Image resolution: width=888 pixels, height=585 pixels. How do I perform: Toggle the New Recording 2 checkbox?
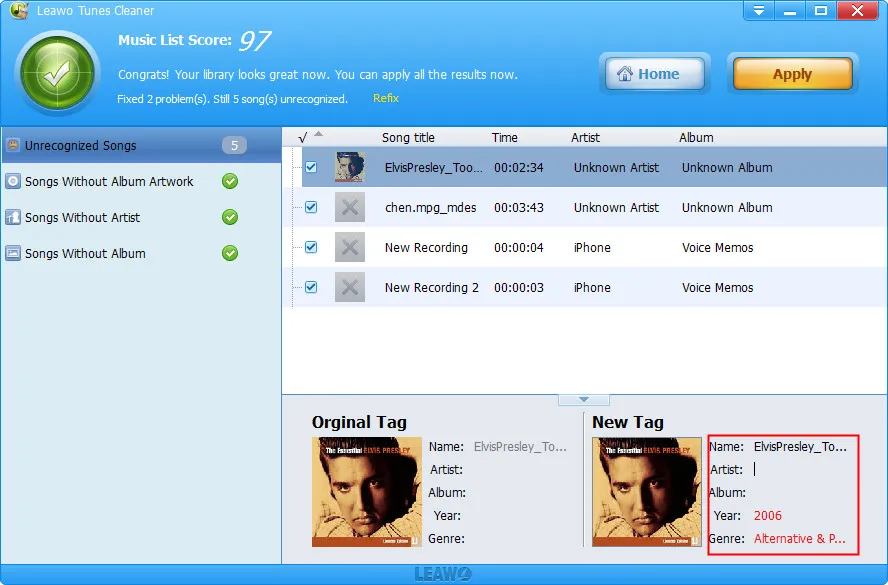[x=311, y=287]
